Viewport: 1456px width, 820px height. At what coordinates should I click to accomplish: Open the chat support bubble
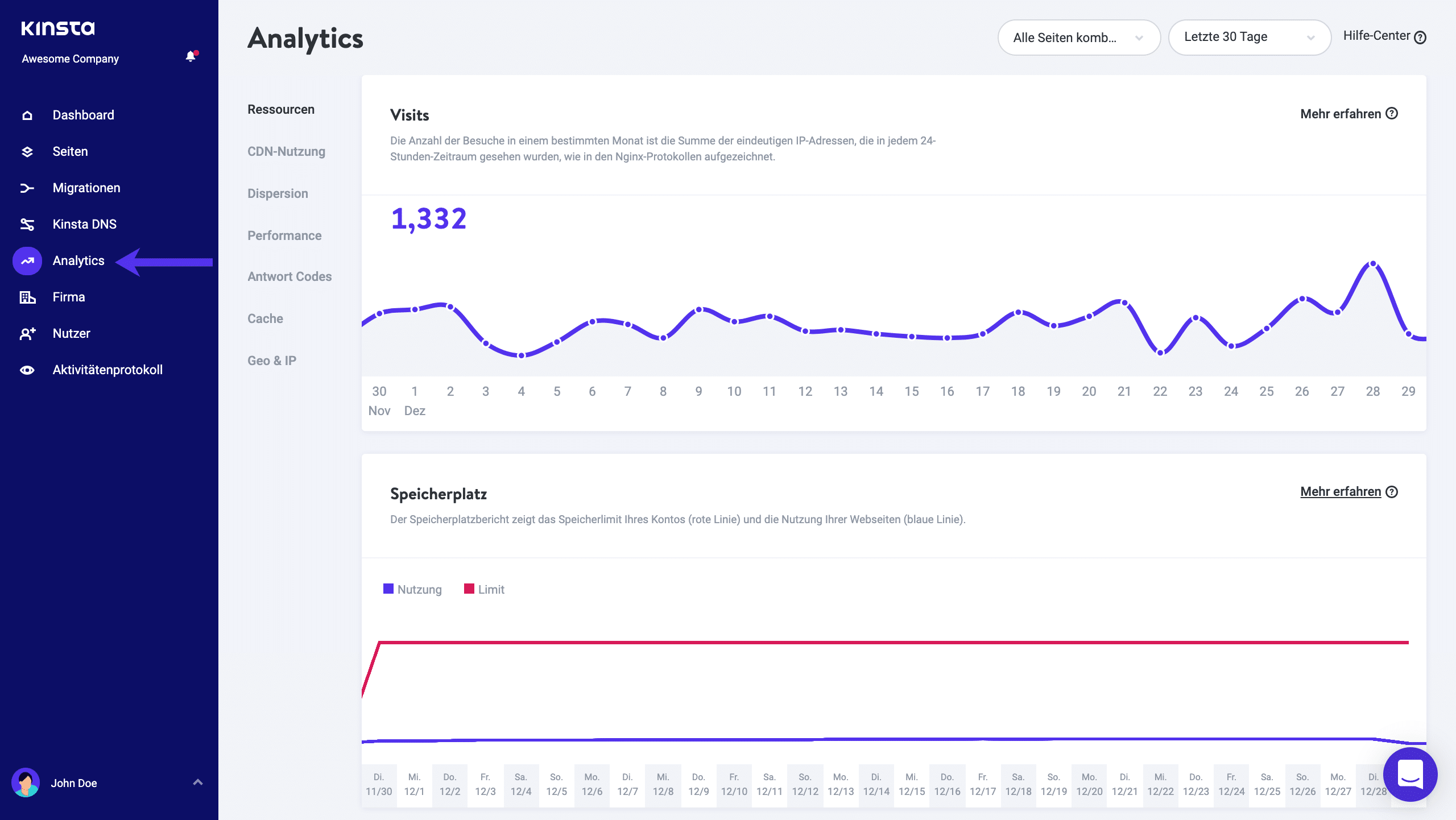[x=1410, y=774]
